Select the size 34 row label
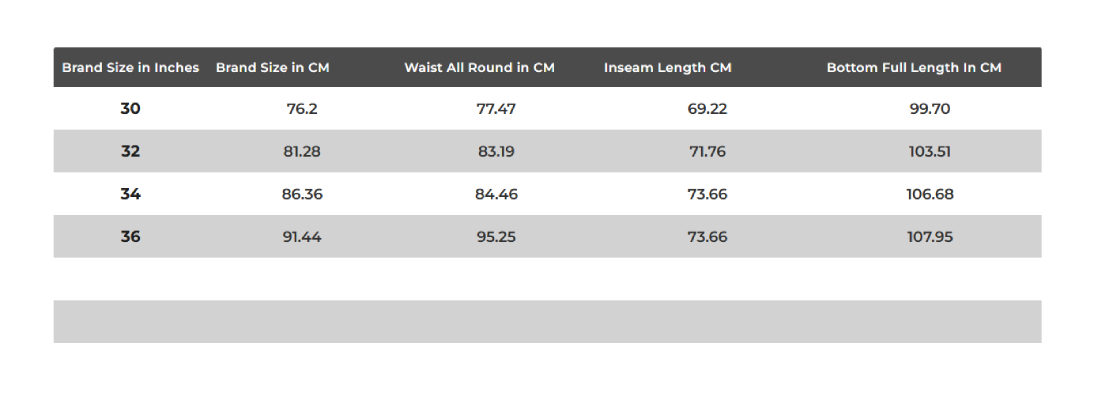Viewport: 1094px width, 400px height. [130, 194]
